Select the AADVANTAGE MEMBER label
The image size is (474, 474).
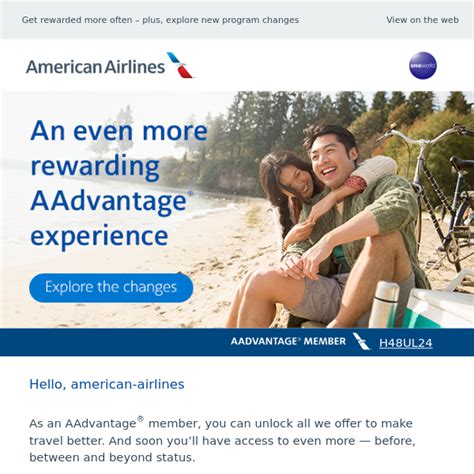click(288, 341)
